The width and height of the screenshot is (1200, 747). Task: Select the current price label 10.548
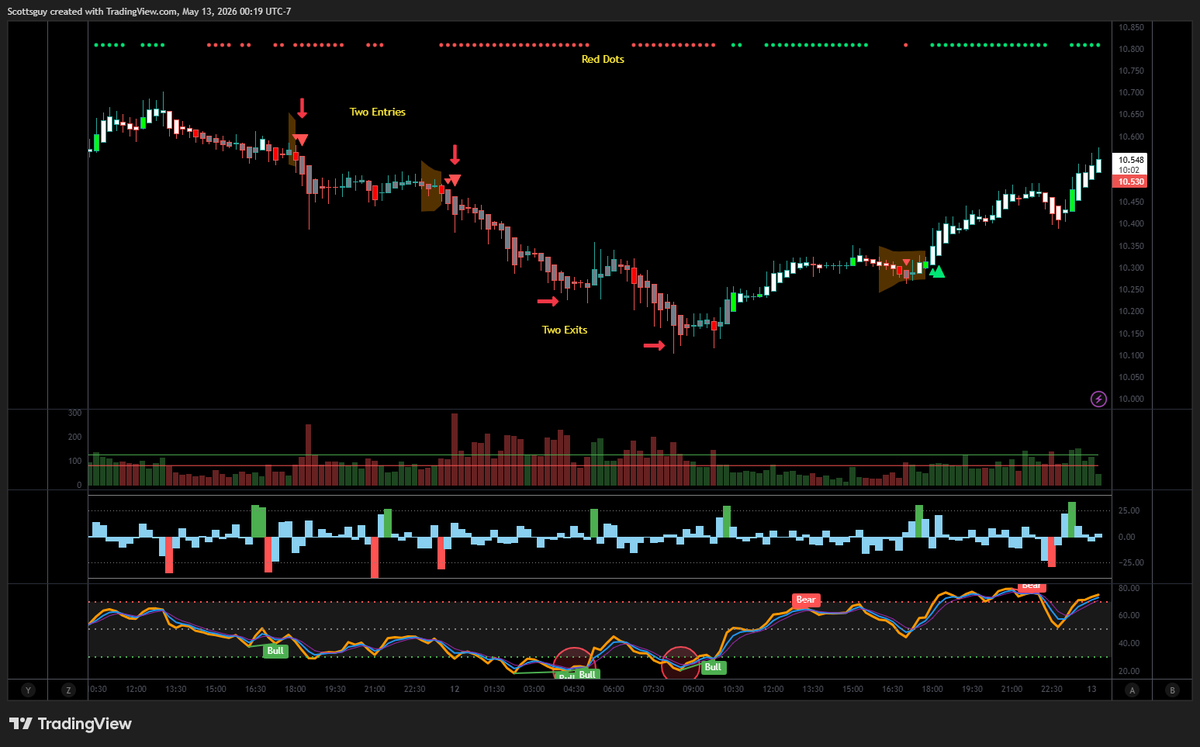(x=1131, y=160)
